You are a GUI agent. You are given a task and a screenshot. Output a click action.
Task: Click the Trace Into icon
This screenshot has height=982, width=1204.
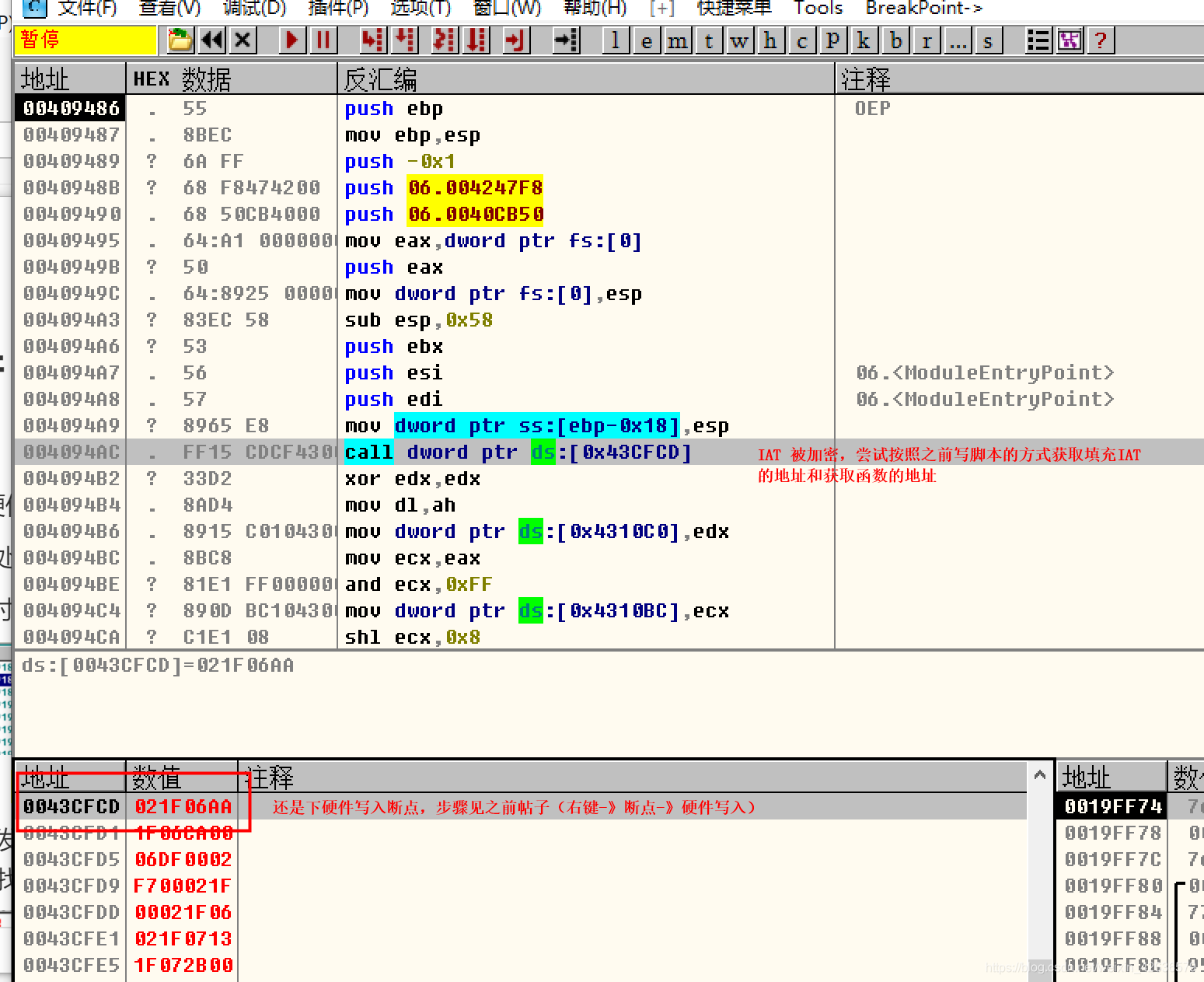[445, 40]
